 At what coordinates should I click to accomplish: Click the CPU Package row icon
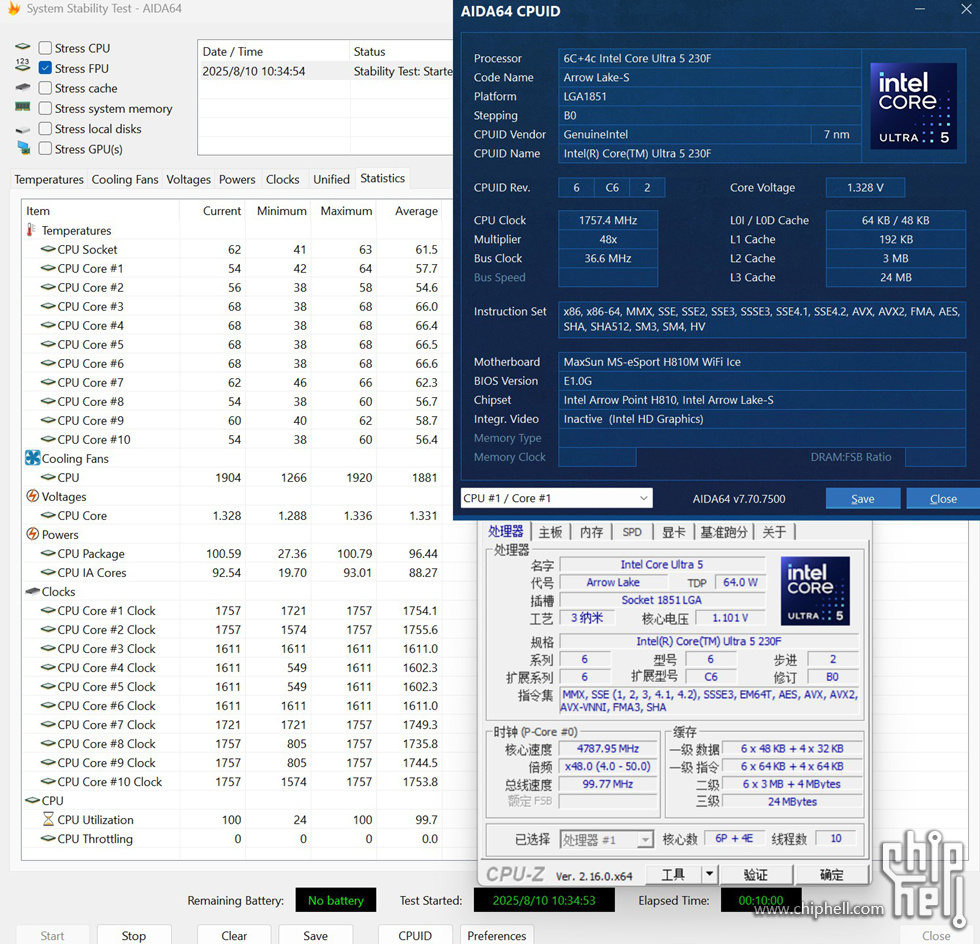click(48, 553)
